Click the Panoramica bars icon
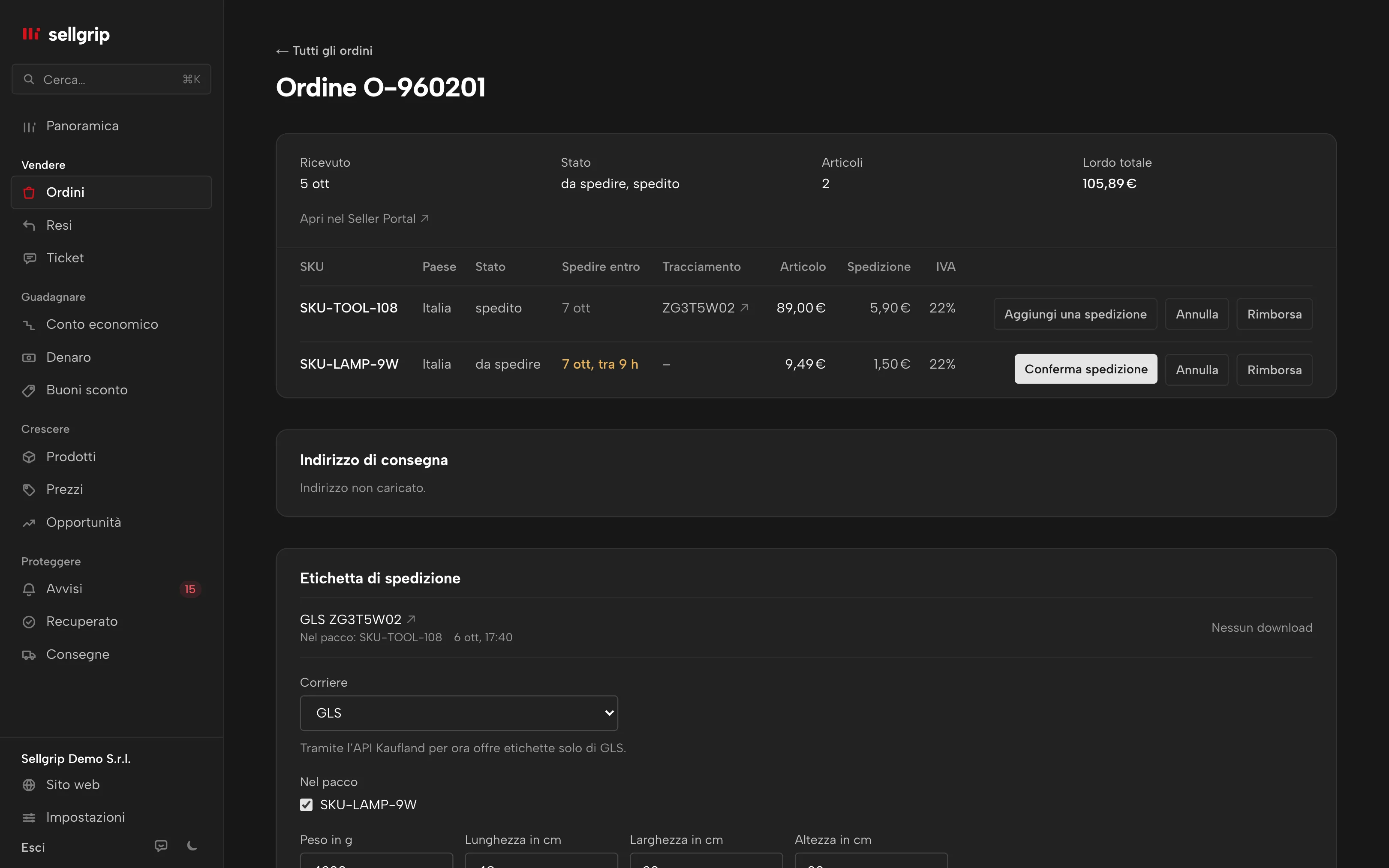 coord(29,127)
